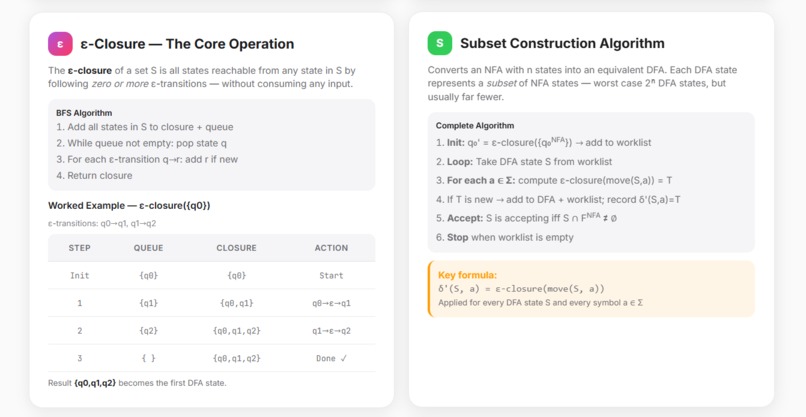The image size is (806, 417).
Task: Click the Complete Algorithm box title
Action: (475, 125)
